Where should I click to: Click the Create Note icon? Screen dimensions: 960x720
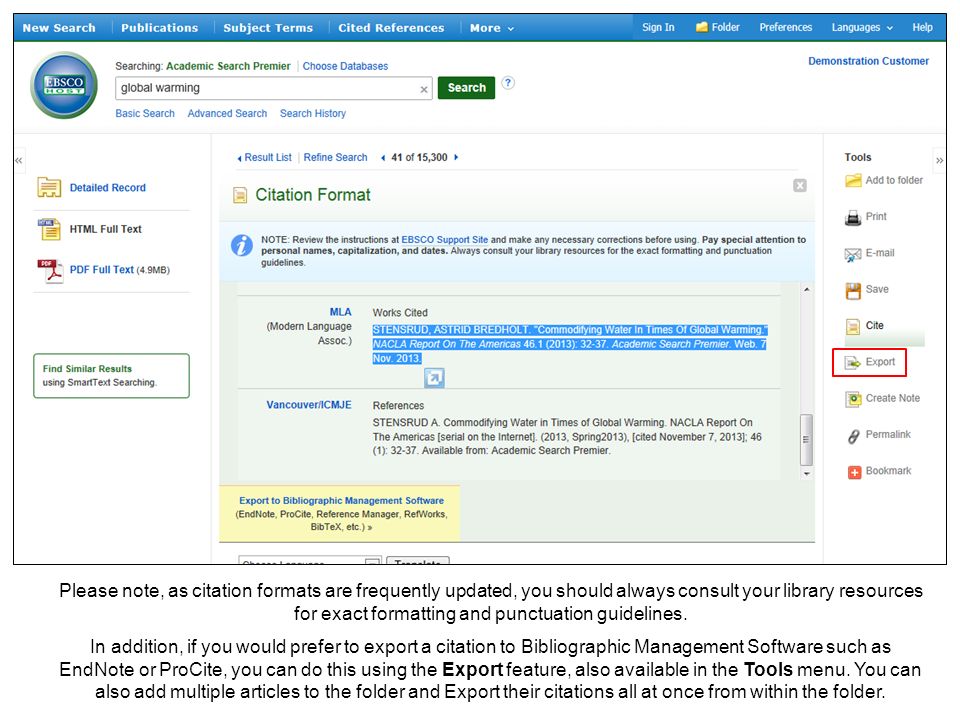(853, 399)
